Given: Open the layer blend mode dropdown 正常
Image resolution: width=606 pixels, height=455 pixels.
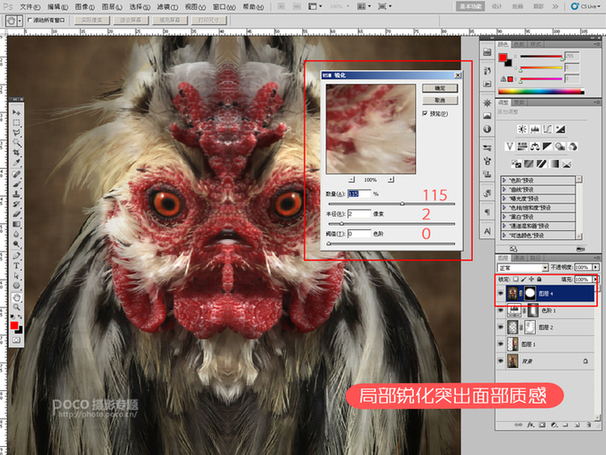Looking at the screenshot, I should (x=522, y=269).
